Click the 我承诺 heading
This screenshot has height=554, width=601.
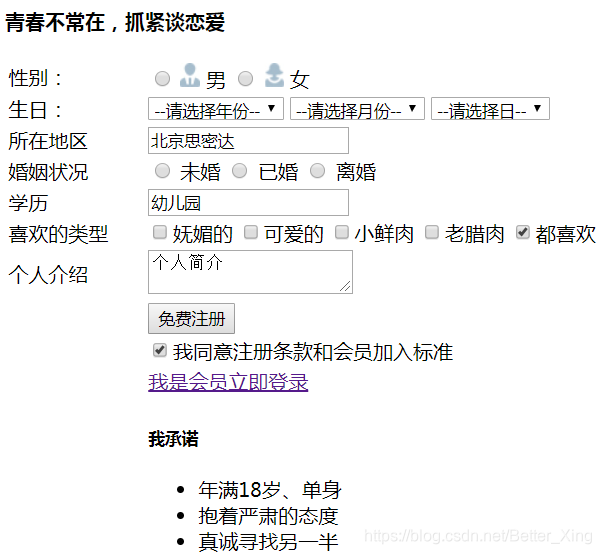(x=174, y=439)
